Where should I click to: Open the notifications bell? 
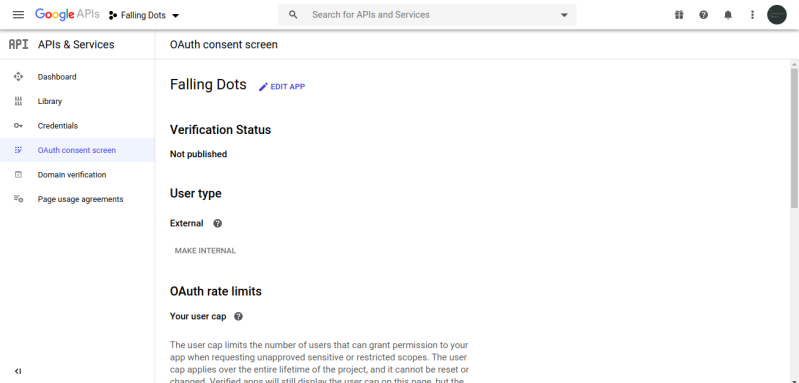(x=728, y=15)
